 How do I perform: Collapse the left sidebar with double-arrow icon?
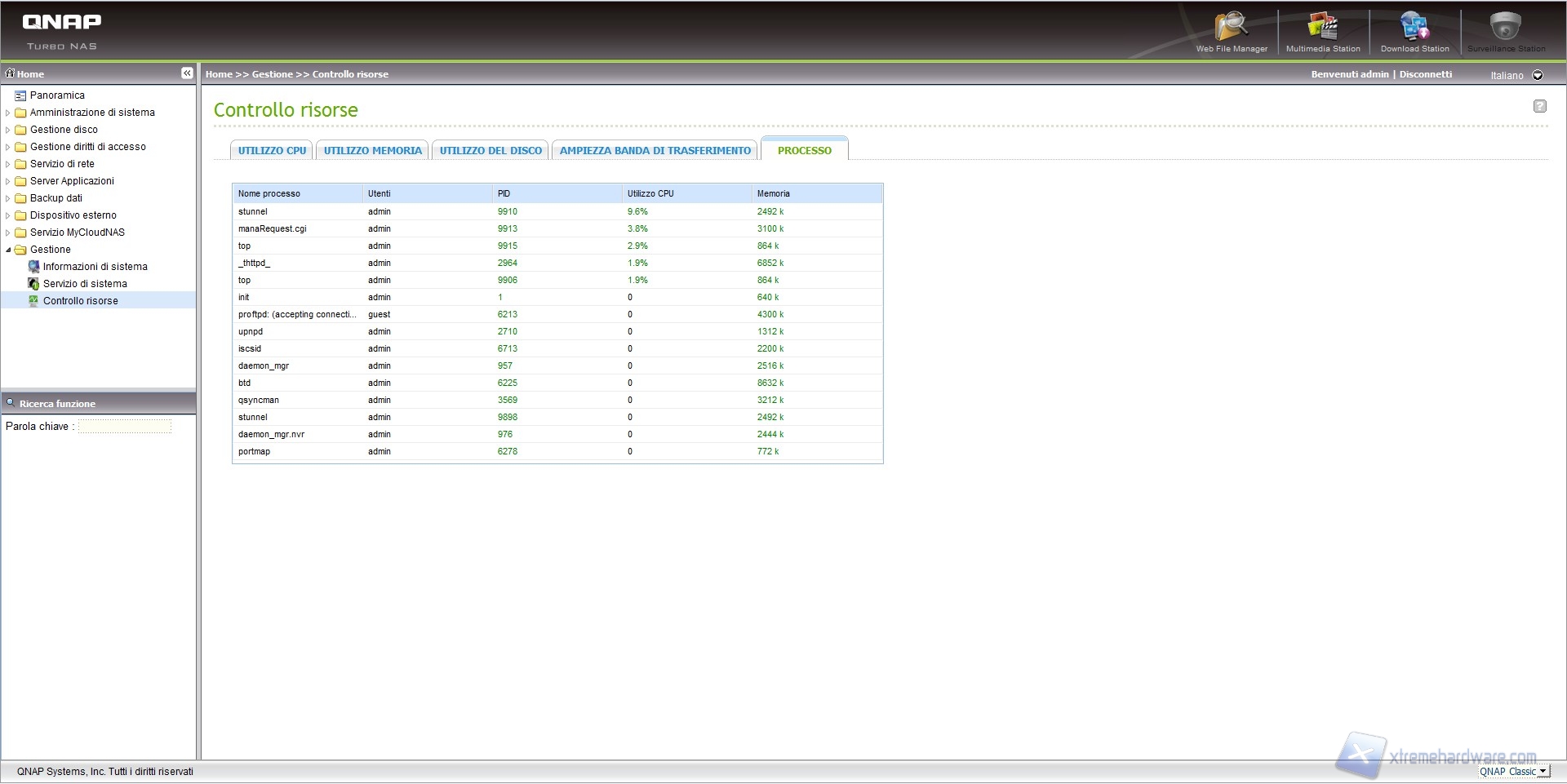point(187,73)
